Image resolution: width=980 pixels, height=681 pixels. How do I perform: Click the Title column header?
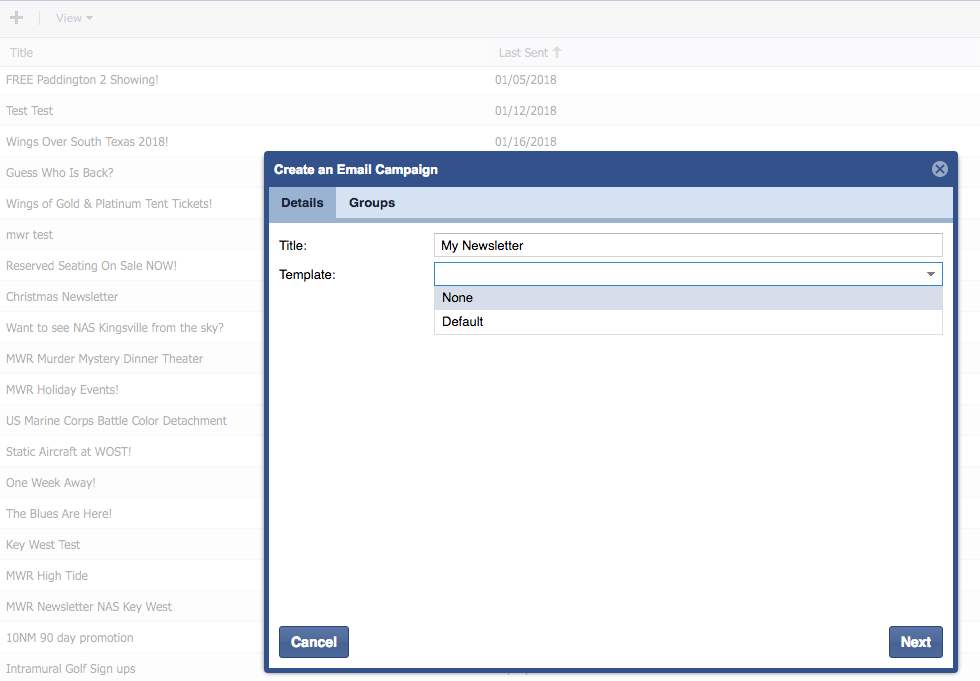pyautogui.click(x=22, y=53)
